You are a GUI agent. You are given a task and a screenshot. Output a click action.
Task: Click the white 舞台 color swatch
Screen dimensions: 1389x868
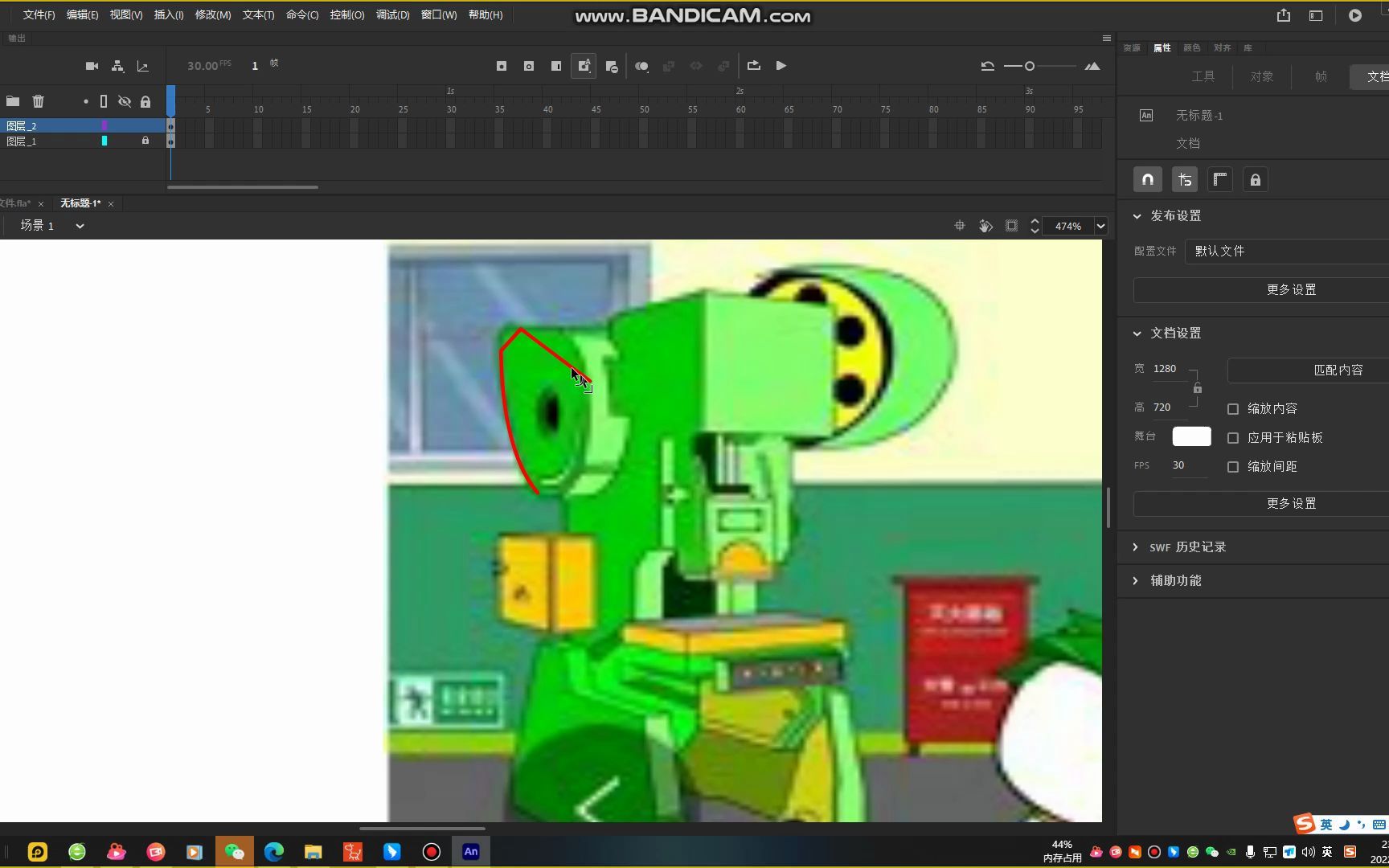tap(1192, 436)
